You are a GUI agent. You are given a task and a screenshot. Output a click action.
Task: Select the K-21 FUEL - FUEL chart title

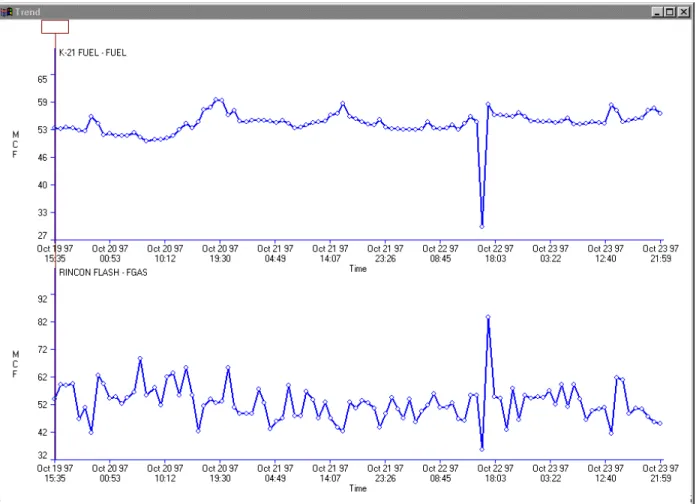point(93,53)
